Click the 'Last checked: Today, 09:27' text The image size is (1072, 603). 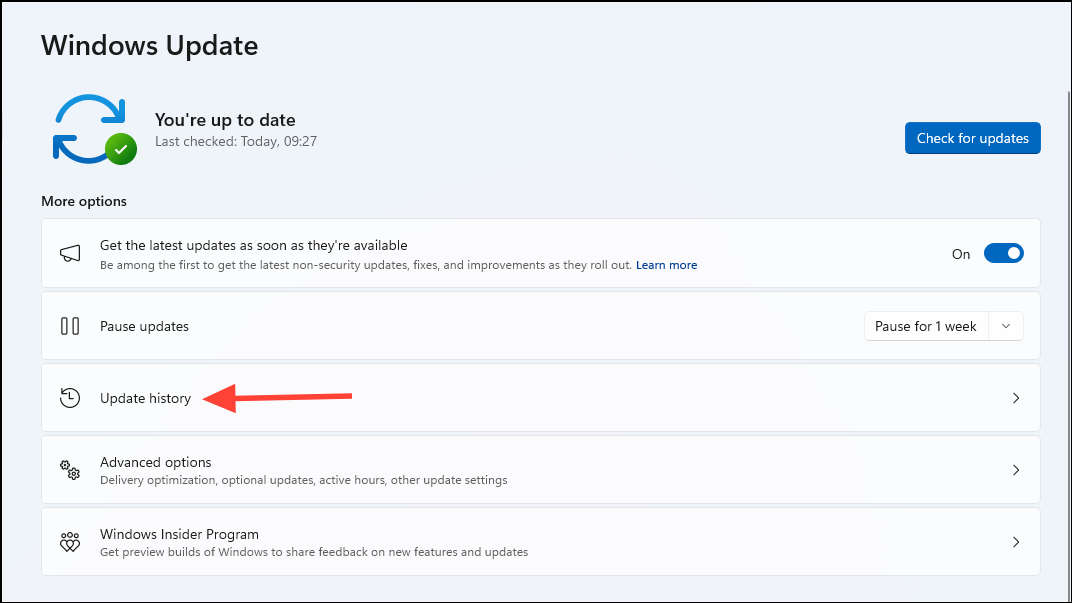236,142
